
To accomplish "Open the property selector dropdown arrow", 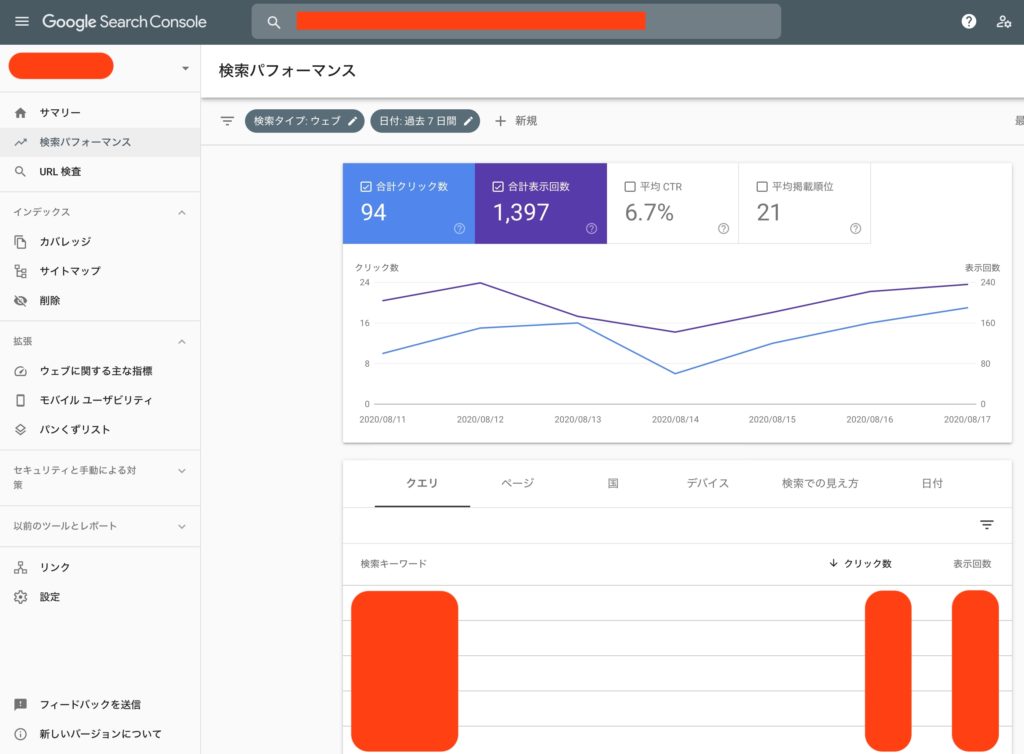I will [185, 68].
